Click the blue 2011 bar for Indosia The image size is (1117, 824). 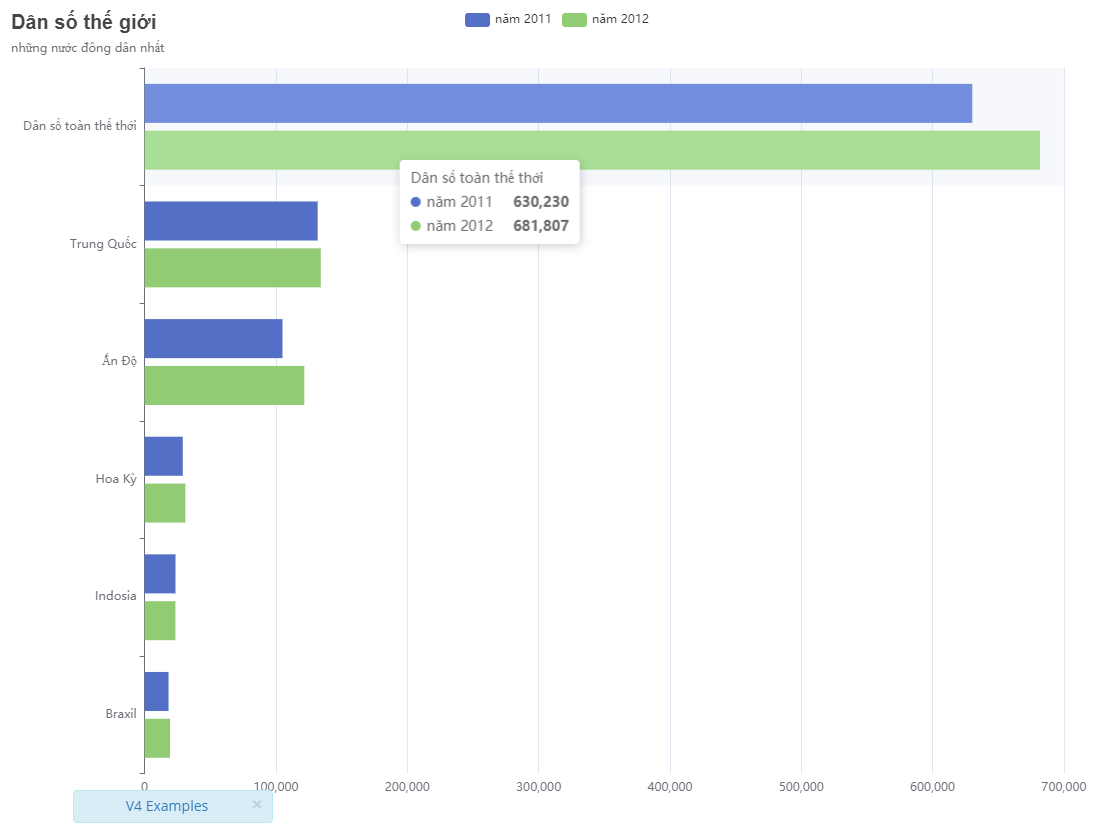click(x=160, y=573)
